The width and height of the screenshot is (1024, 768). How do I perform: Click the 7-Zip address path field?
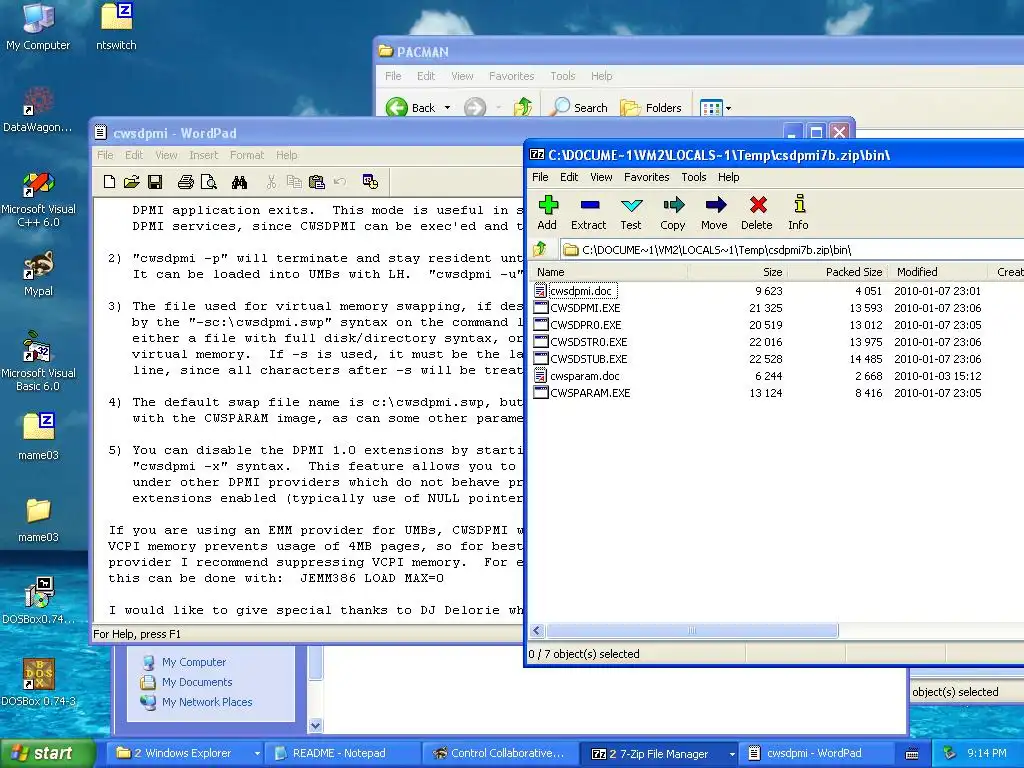click(792, 249)
